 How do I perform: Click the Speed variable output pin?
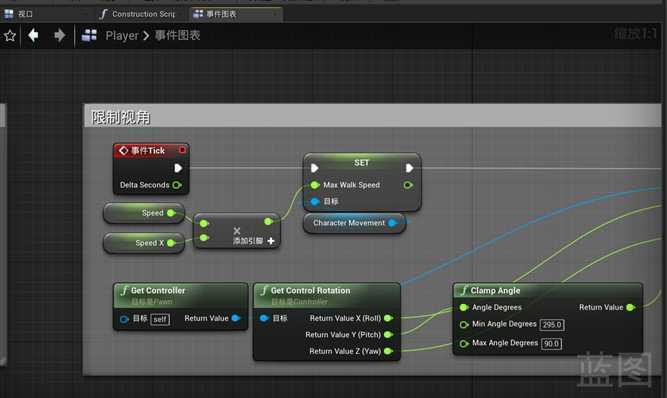171,213
